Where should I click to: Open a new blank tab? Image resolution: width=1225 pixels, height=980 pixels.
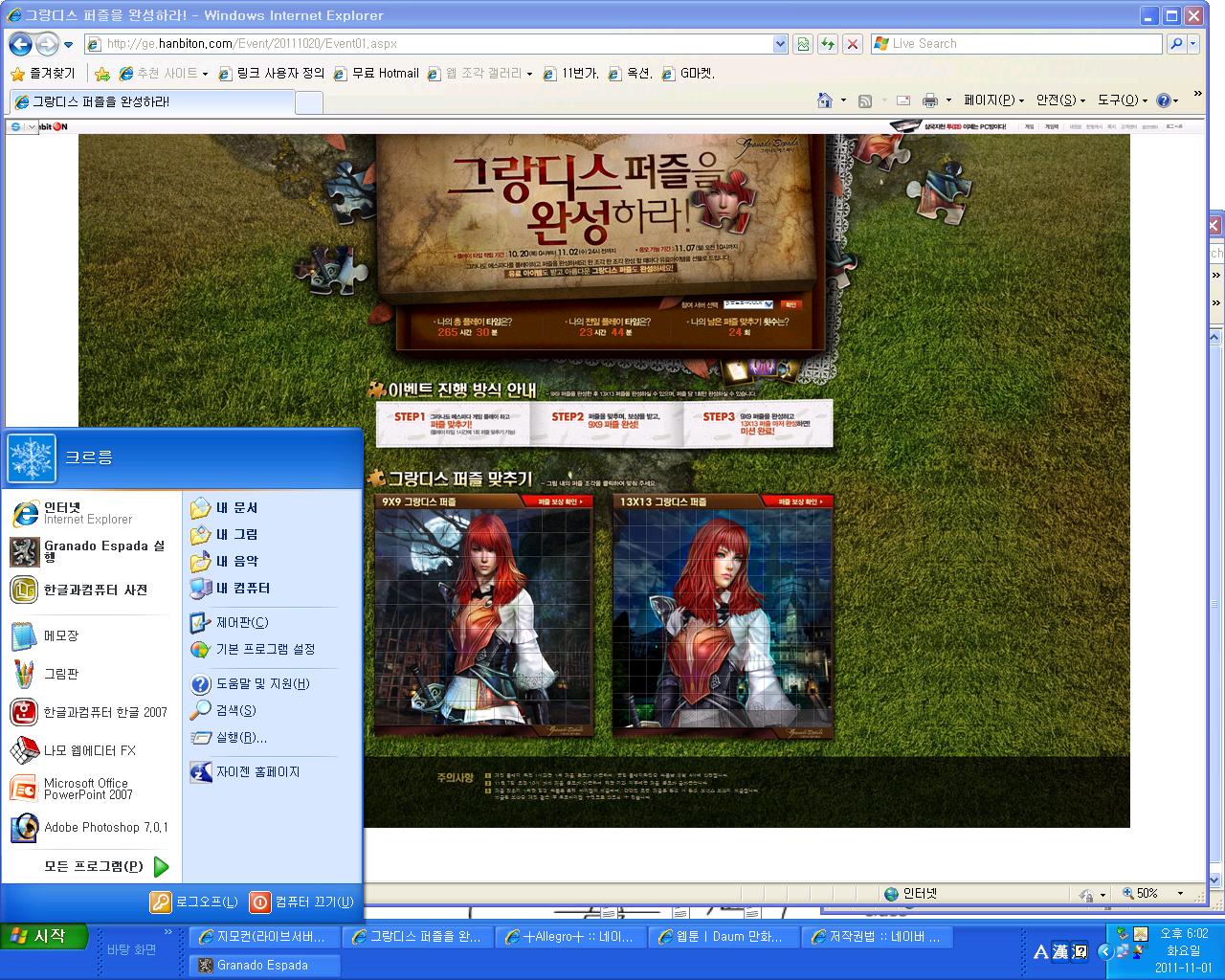point(308,102)
